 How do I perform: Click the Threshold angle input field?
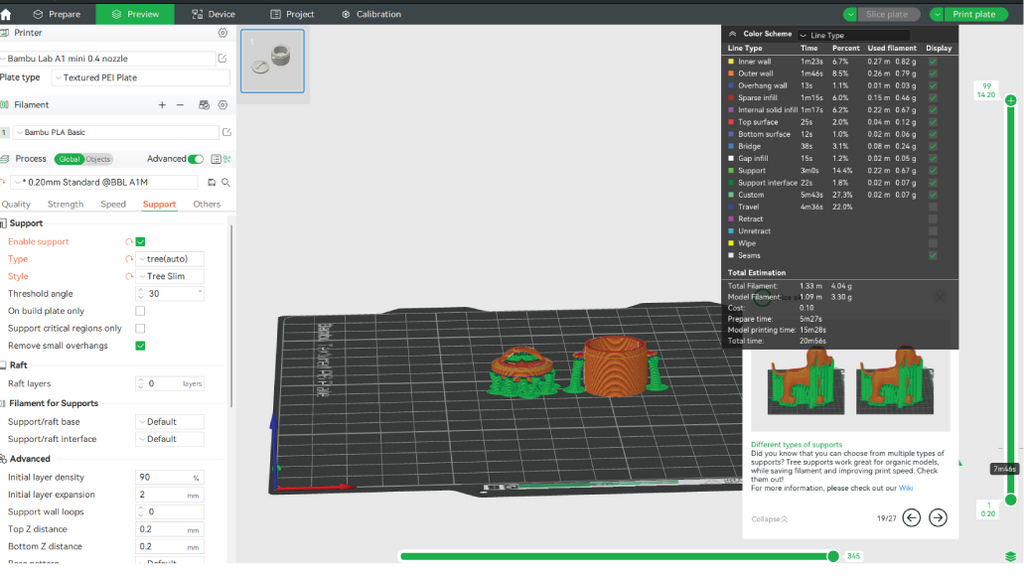pyautogui.click(x=170, y=294)
